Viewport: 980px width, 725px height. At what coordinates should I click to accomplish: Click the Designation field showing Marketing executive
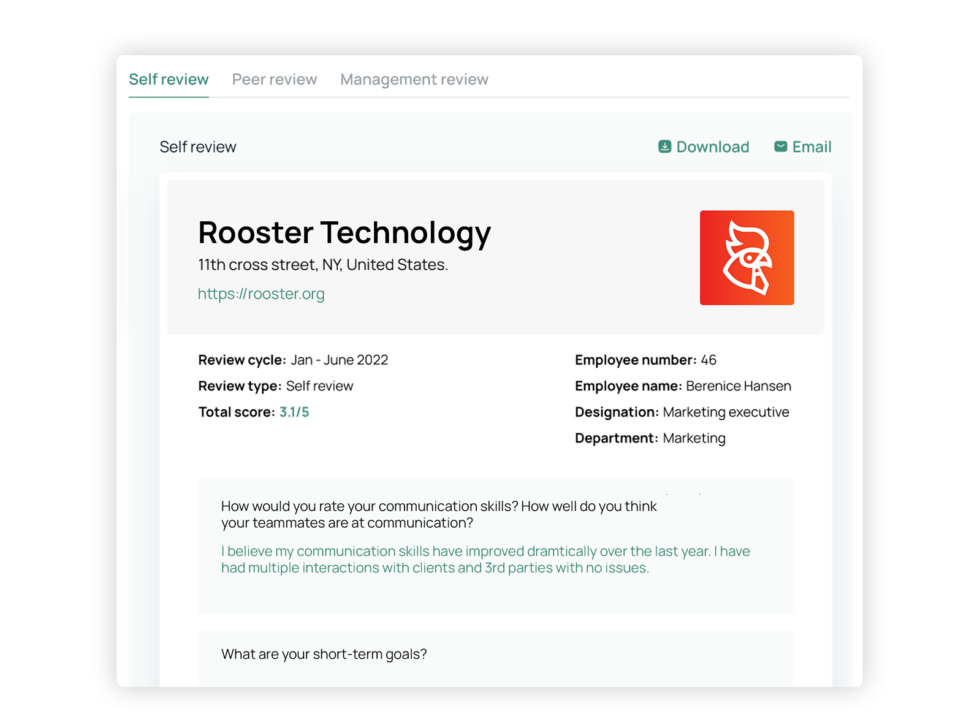(x=680, y=411)
